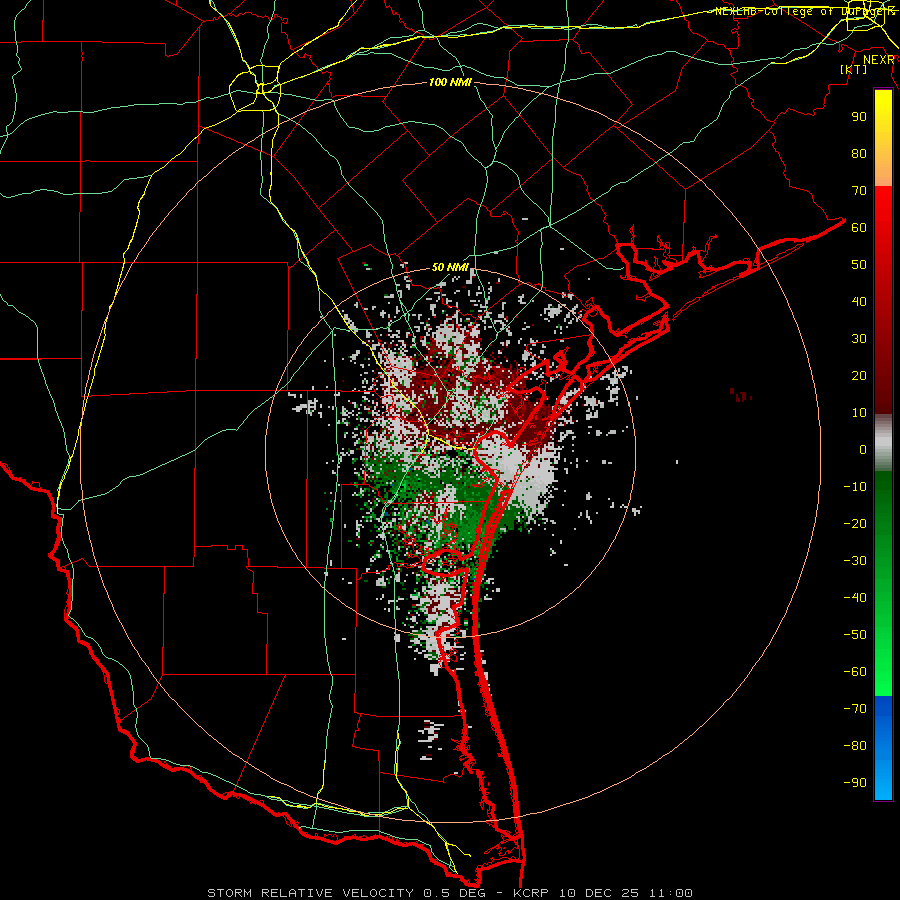This screenshot has height=900, width=900.
Task: Click the positive "60" scale value
Action: (859, 227)
